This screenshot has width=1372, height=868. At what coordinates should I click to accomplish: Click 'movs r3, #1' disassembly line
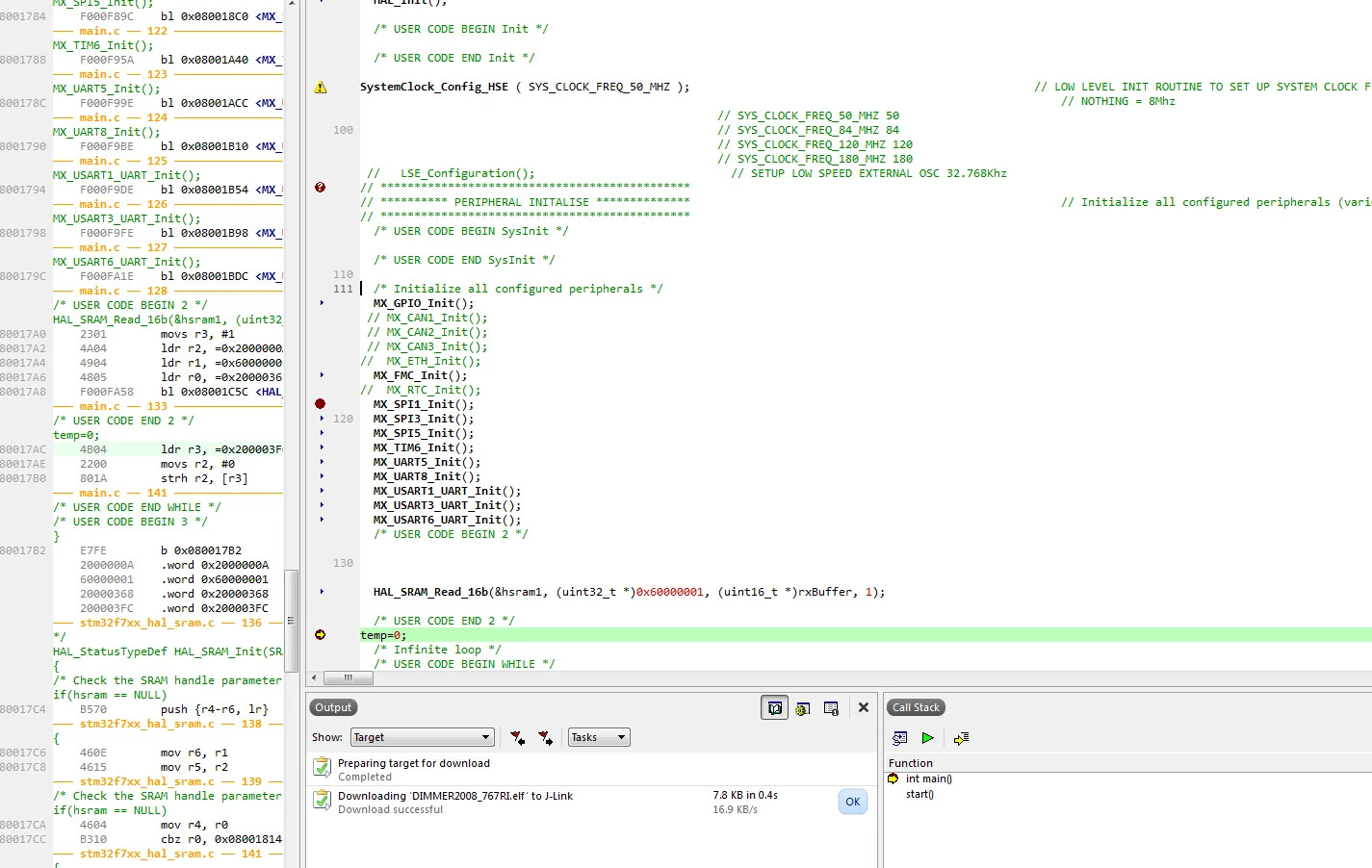(x=197, y=334)
